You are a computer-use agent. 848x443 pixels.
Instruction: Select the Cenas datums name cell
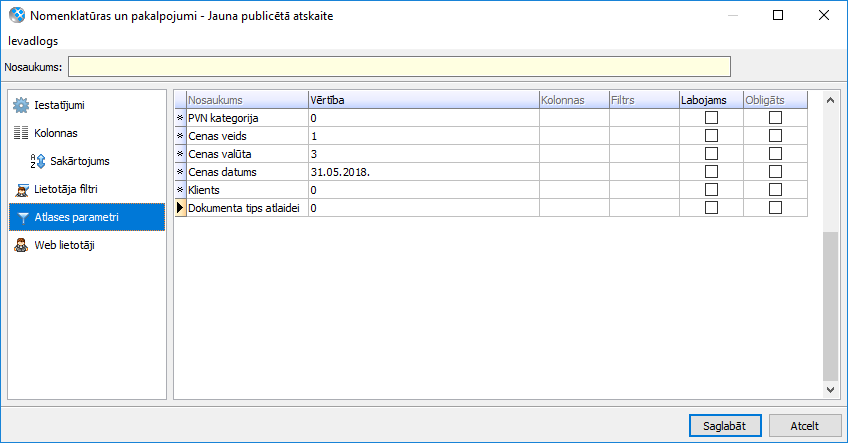[x=247, y=172]
